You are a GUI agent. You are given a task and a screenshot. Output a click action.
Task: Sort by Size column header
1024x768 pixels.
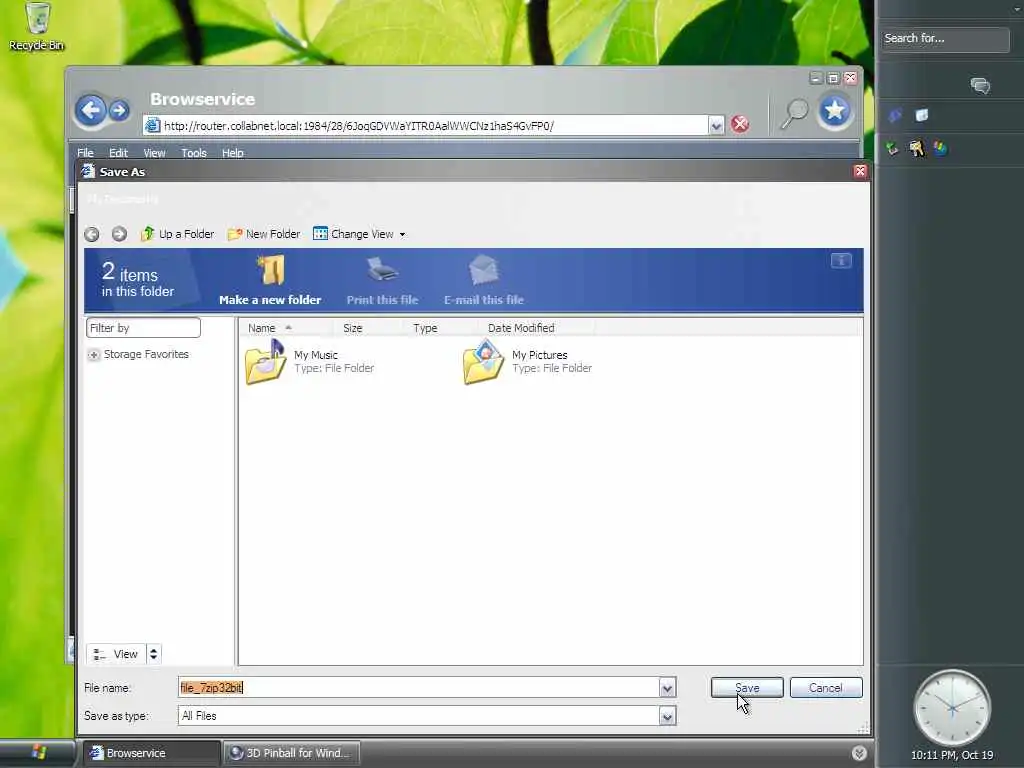[x=368, y=328]
